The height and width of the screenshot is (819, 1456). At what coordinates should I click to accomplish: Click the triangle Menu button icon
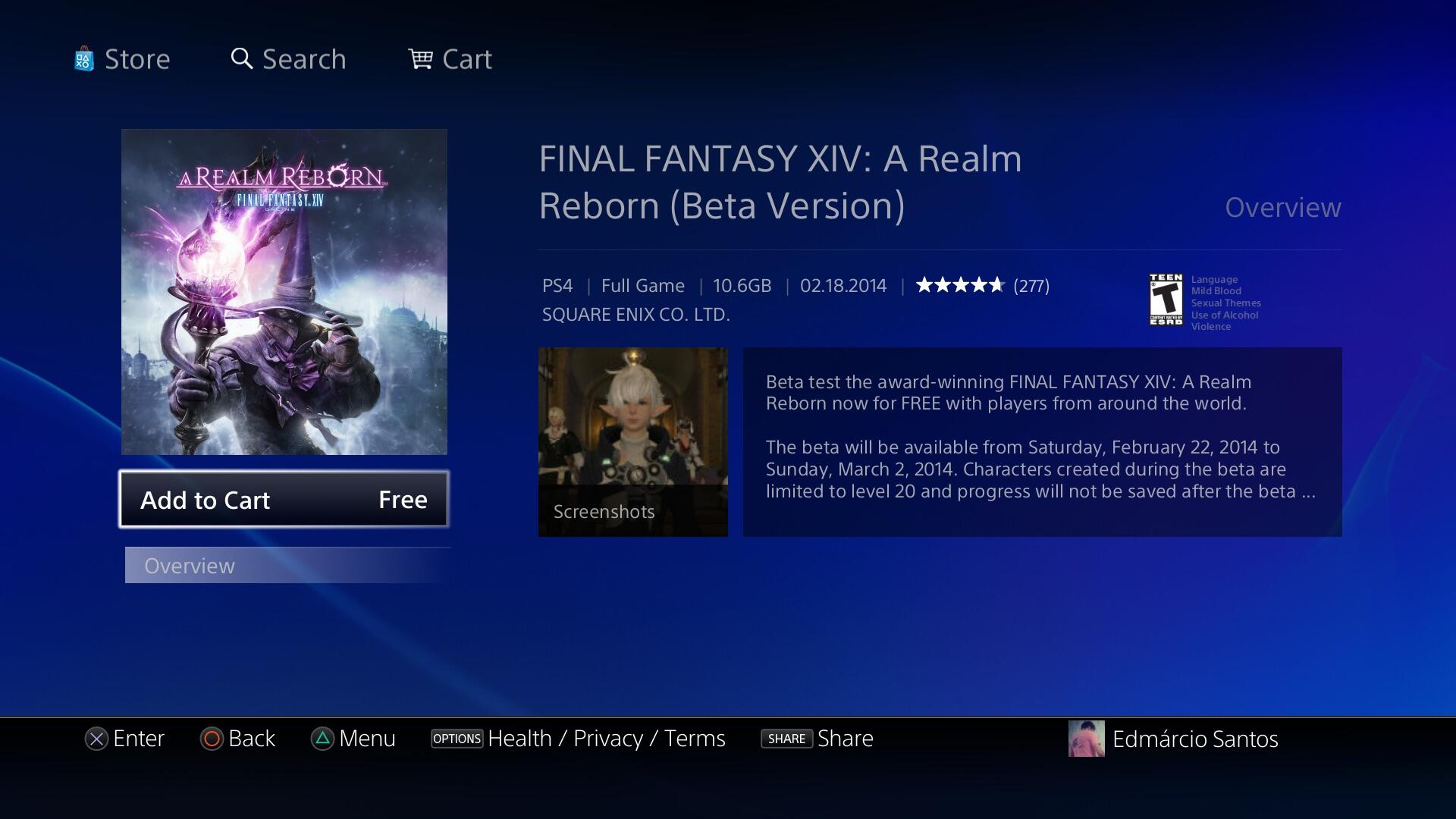coord(322,739)
